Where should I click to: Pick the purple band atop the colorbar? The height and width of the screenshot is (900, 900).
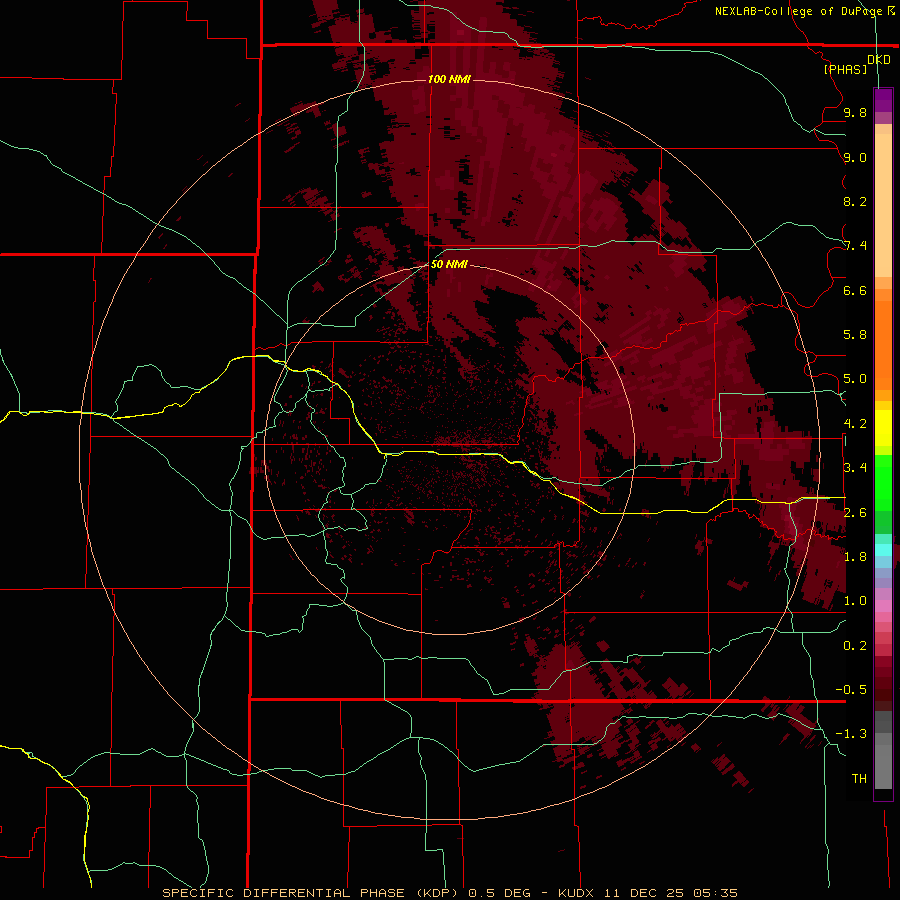883,100
